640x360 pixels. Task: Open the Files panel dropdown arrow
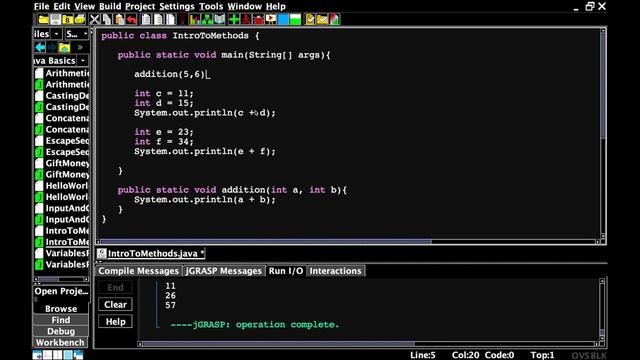tap(56, 34)
